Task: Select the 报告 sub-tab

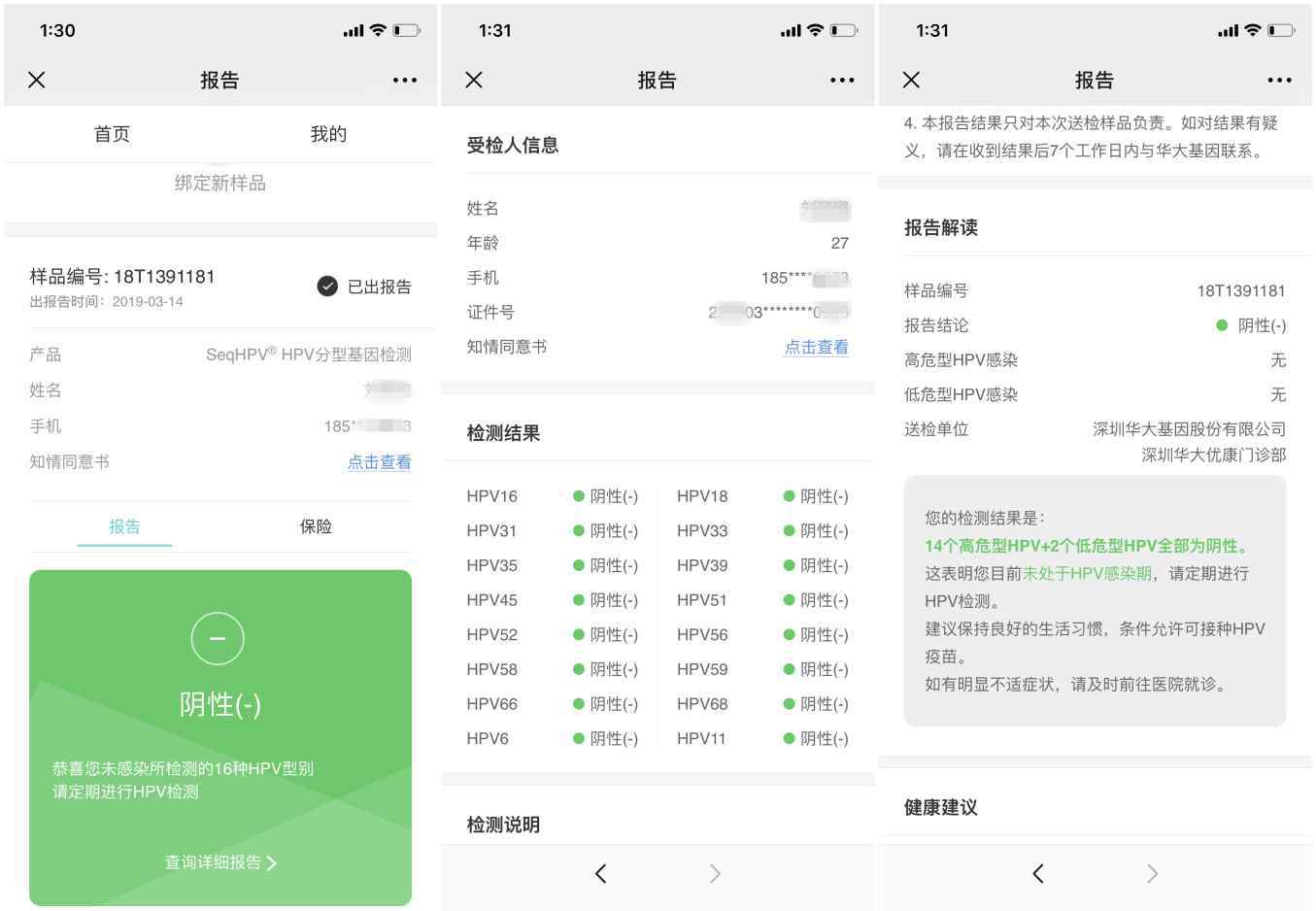Action: pyautogui.click(x=124, y=526)
